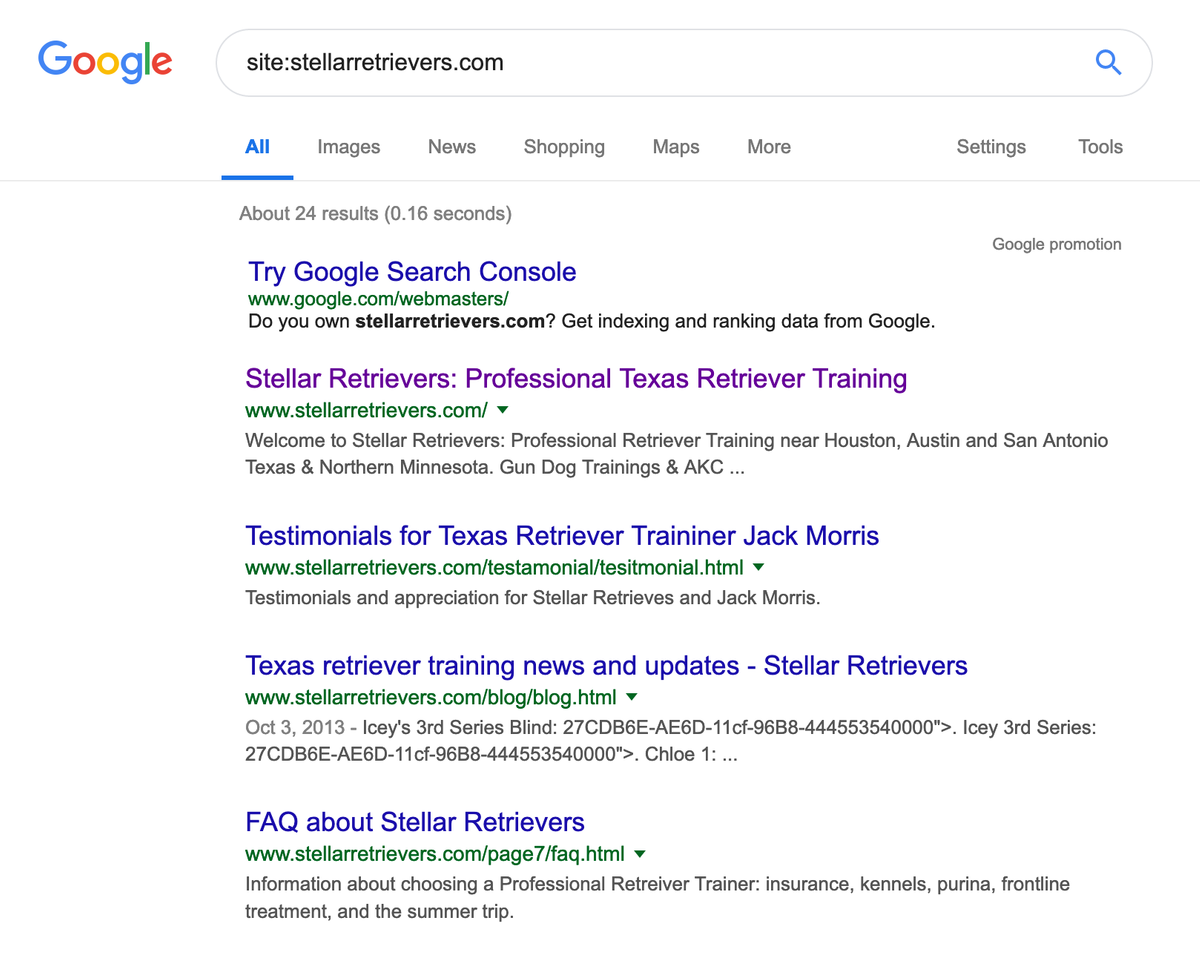Click the page7/faq.html green URL
Screen dimensions: 1200x954
pos(435,854)
